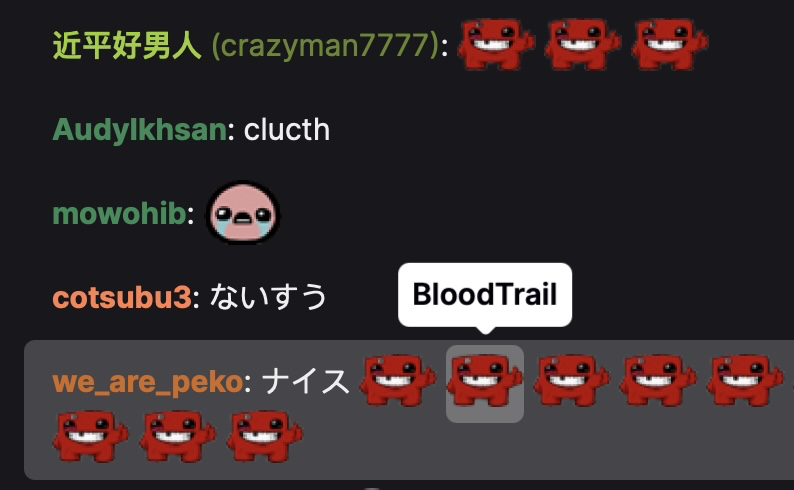Click first BloodTrail emote in crazyman7777's message
794x490 pixels.
[x=496, y=44]
